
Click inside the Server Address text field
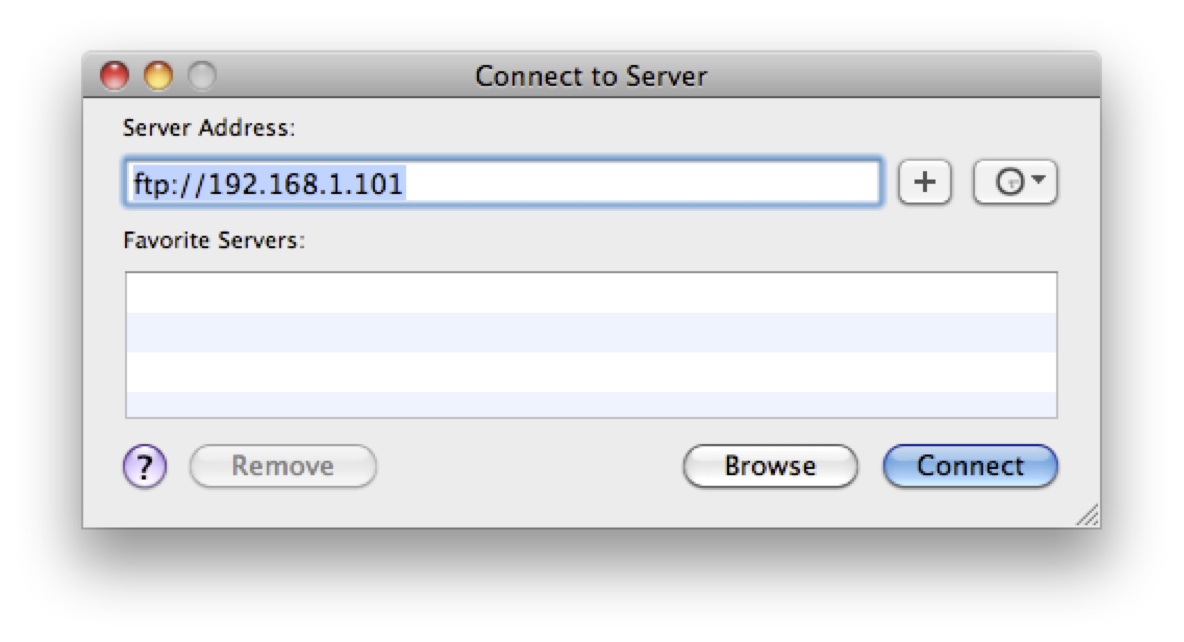click(640, 183)
